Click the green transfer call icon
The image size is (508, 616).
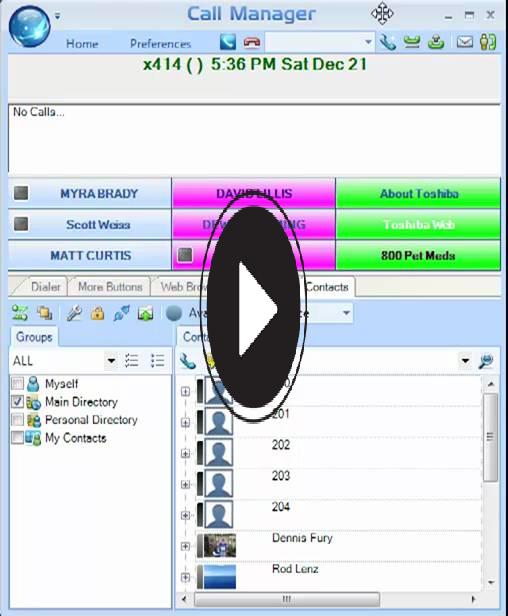[x=436, y=42]
